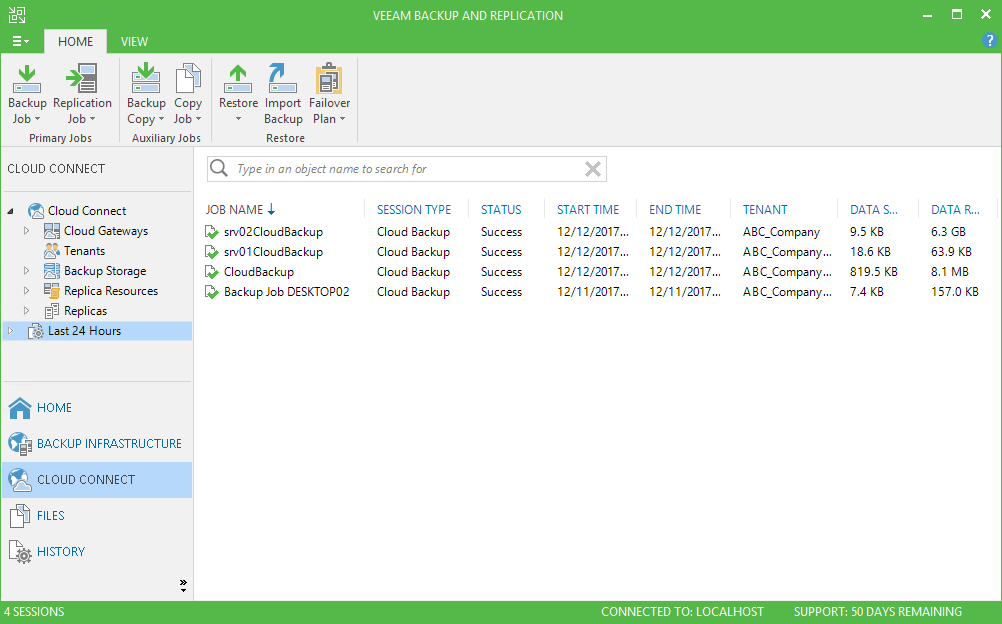
Task: Click the 819.5 KB data cell
Action: pyautogui.click(x=874, y=272)
